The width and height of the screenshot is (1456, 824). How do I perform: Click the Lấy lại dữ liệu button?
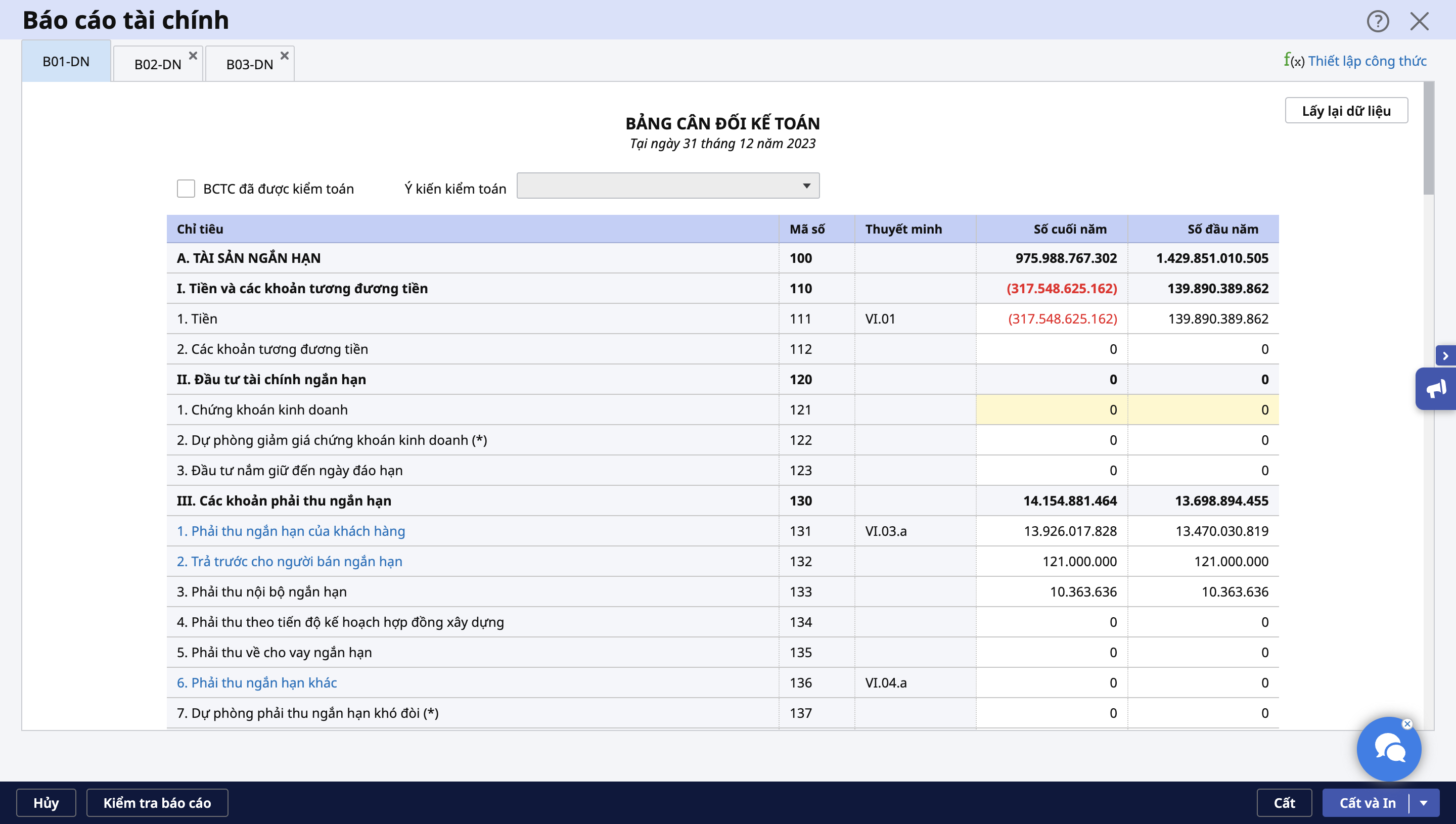click(x=1346, y=110)
